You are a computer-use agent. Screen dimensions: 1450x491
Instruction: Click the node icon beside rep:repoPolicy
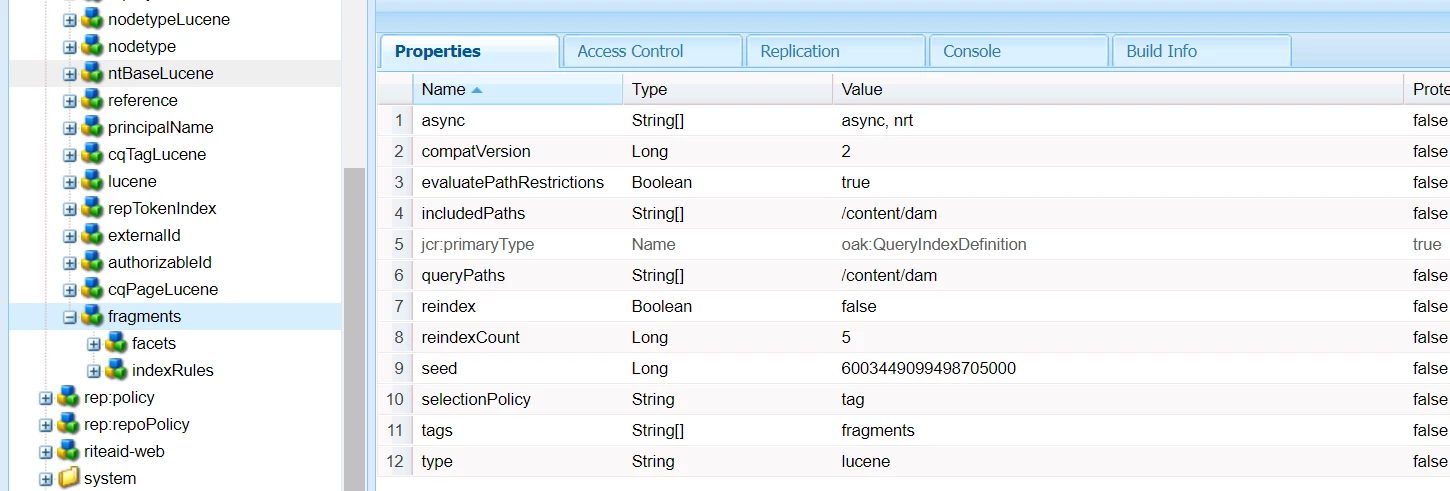tap(68, 424)
